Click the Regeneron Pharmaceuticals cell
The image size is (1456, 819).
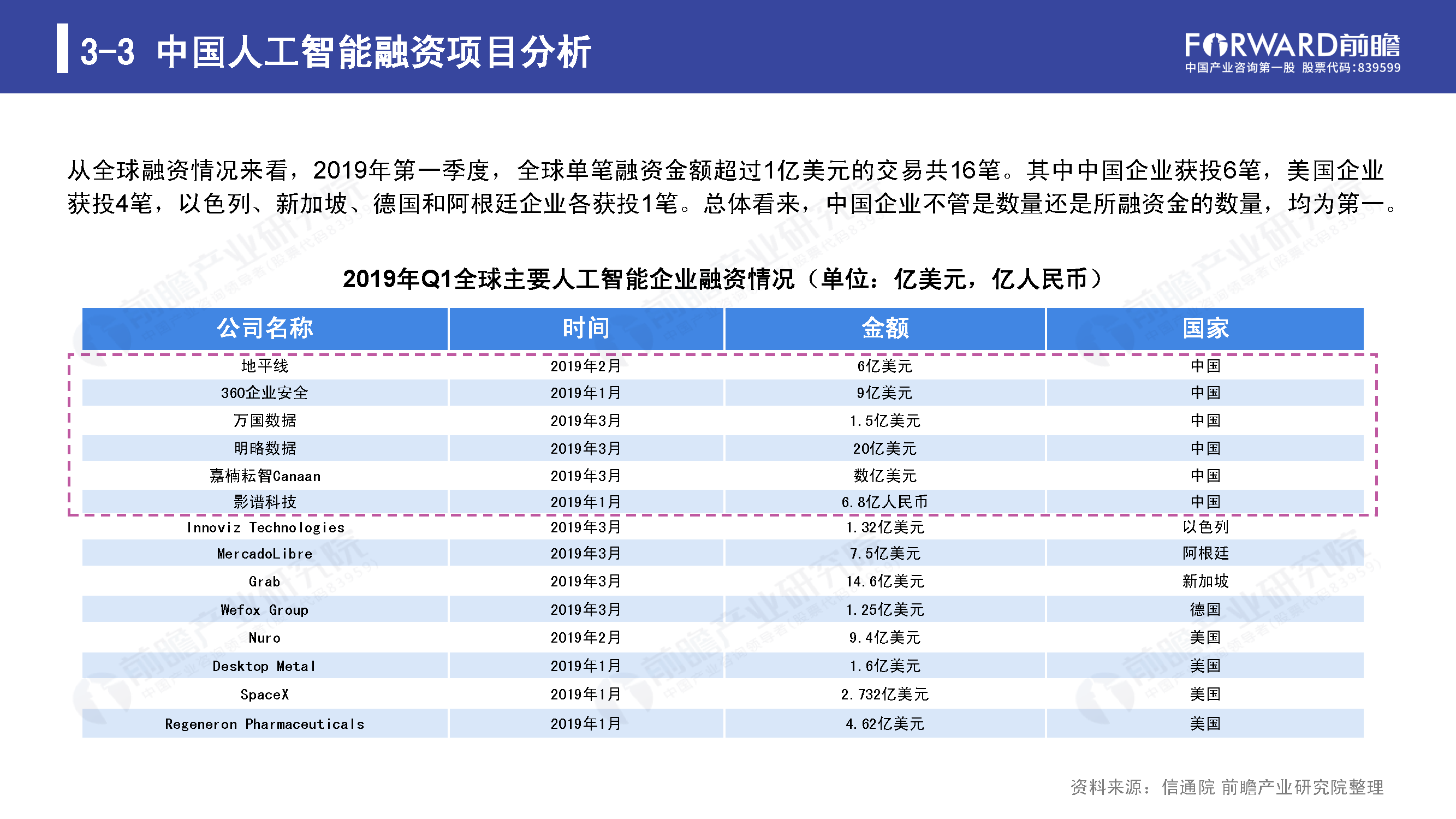265,724
